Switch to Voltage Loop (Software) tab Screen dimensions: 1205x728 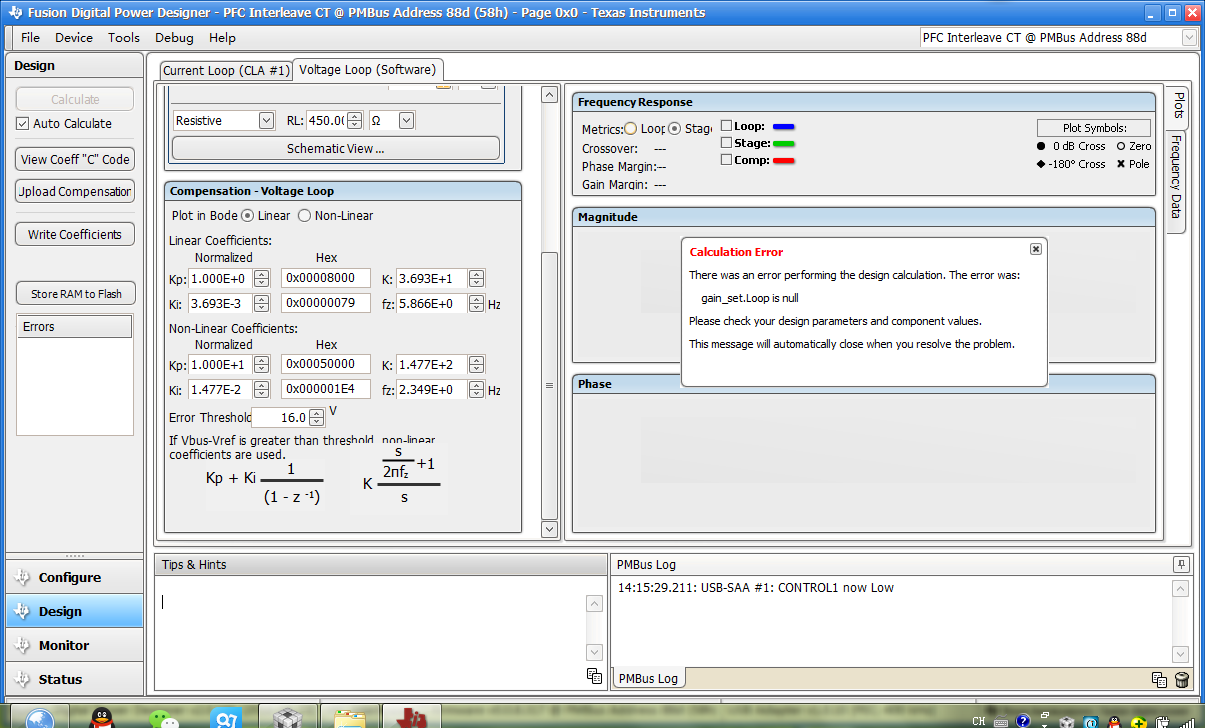(x=368, y=69)
